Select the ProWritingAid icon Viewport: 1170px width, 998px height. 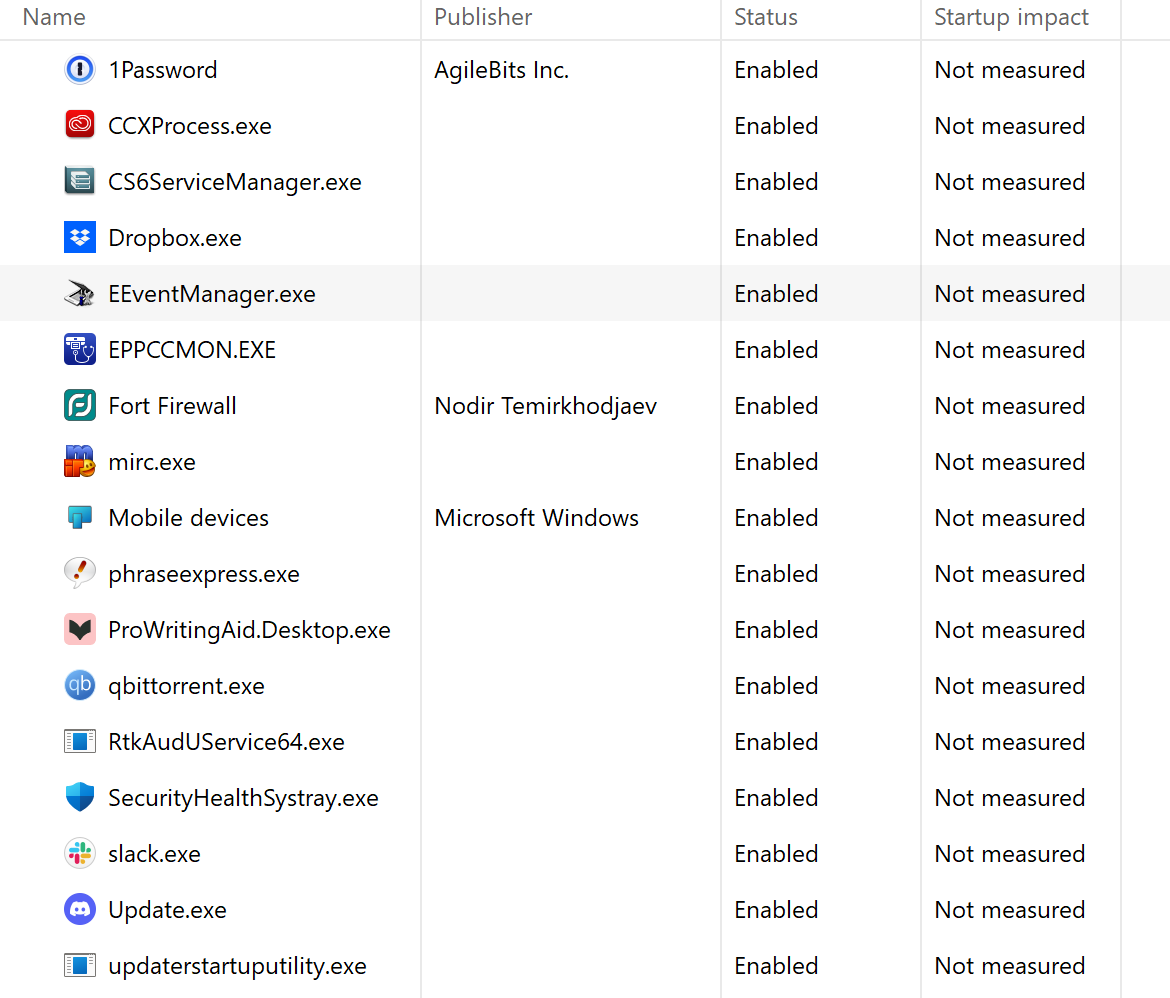point(79,630)
